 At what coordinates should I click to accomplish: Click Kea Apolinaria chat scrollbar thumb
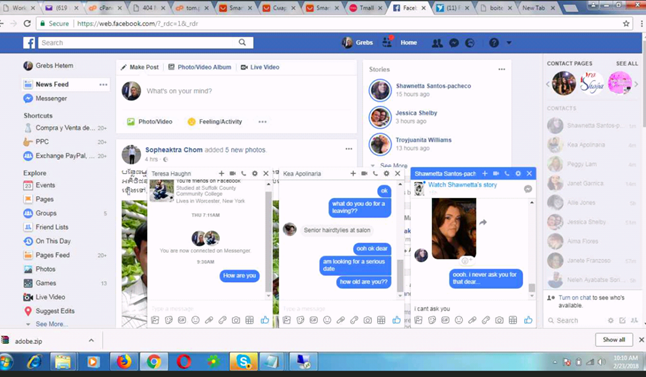coord(400,275)
